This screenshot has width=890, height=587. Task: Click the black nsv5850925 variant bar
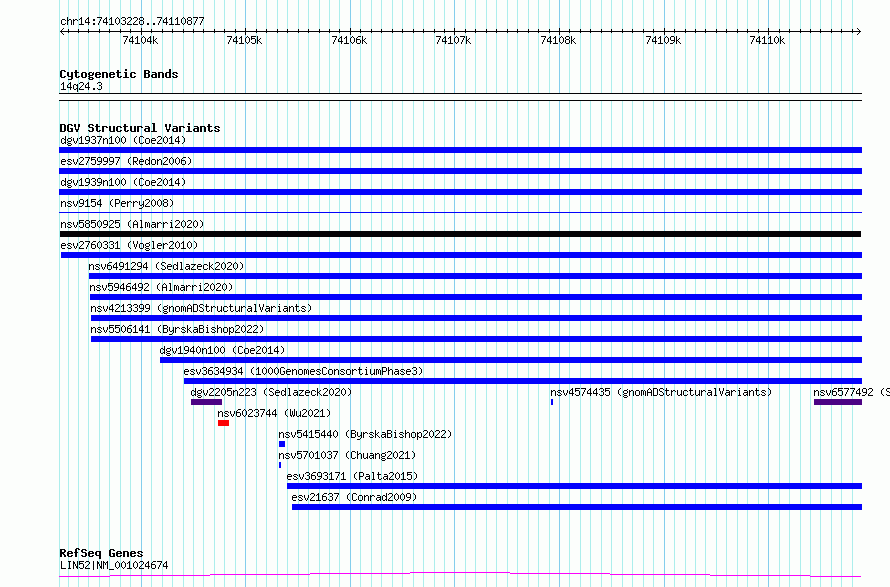tap(460, 234)
